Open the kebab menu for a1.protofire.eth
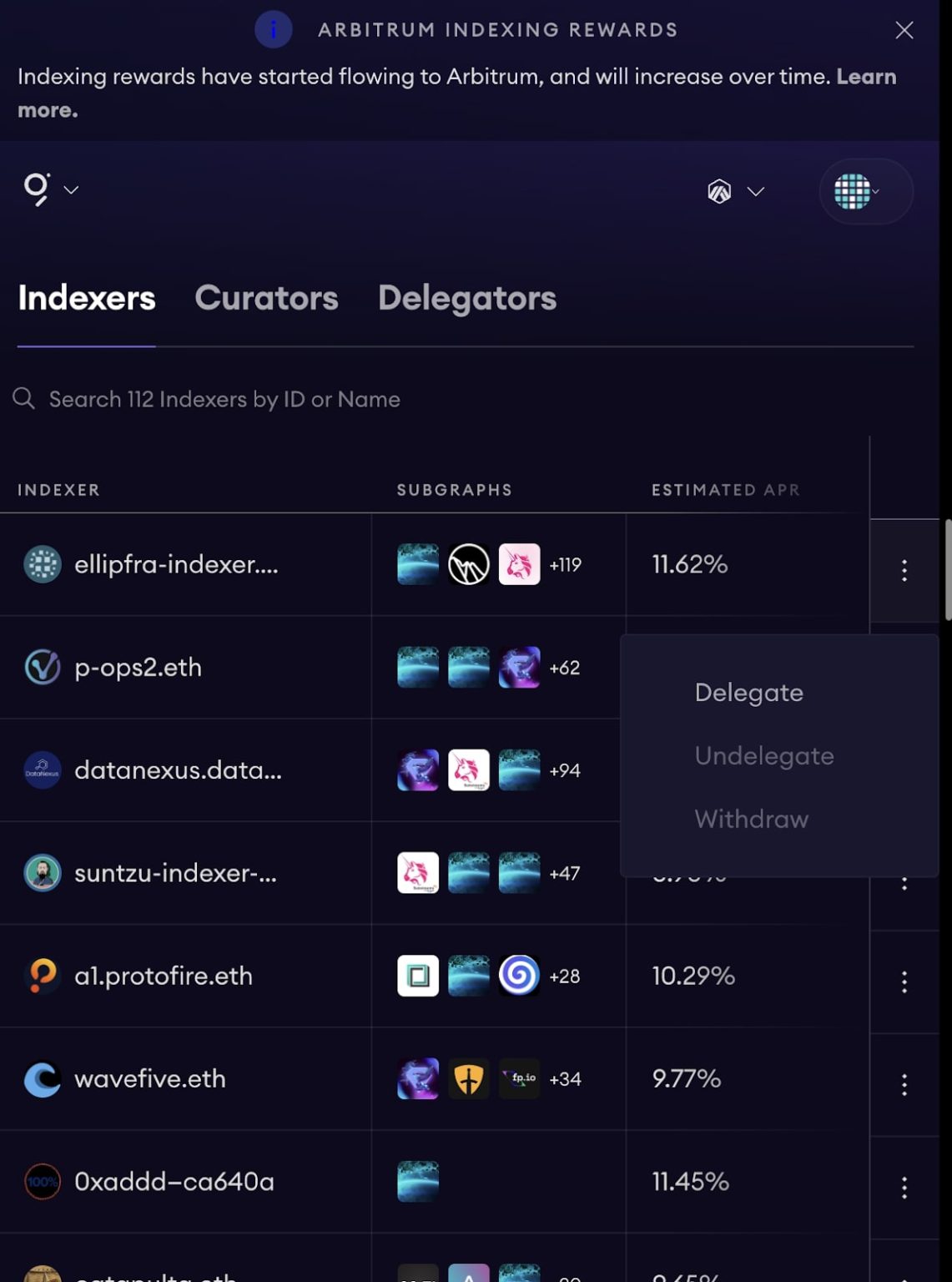Viewport: 952px width, 1282px height. 904,982
